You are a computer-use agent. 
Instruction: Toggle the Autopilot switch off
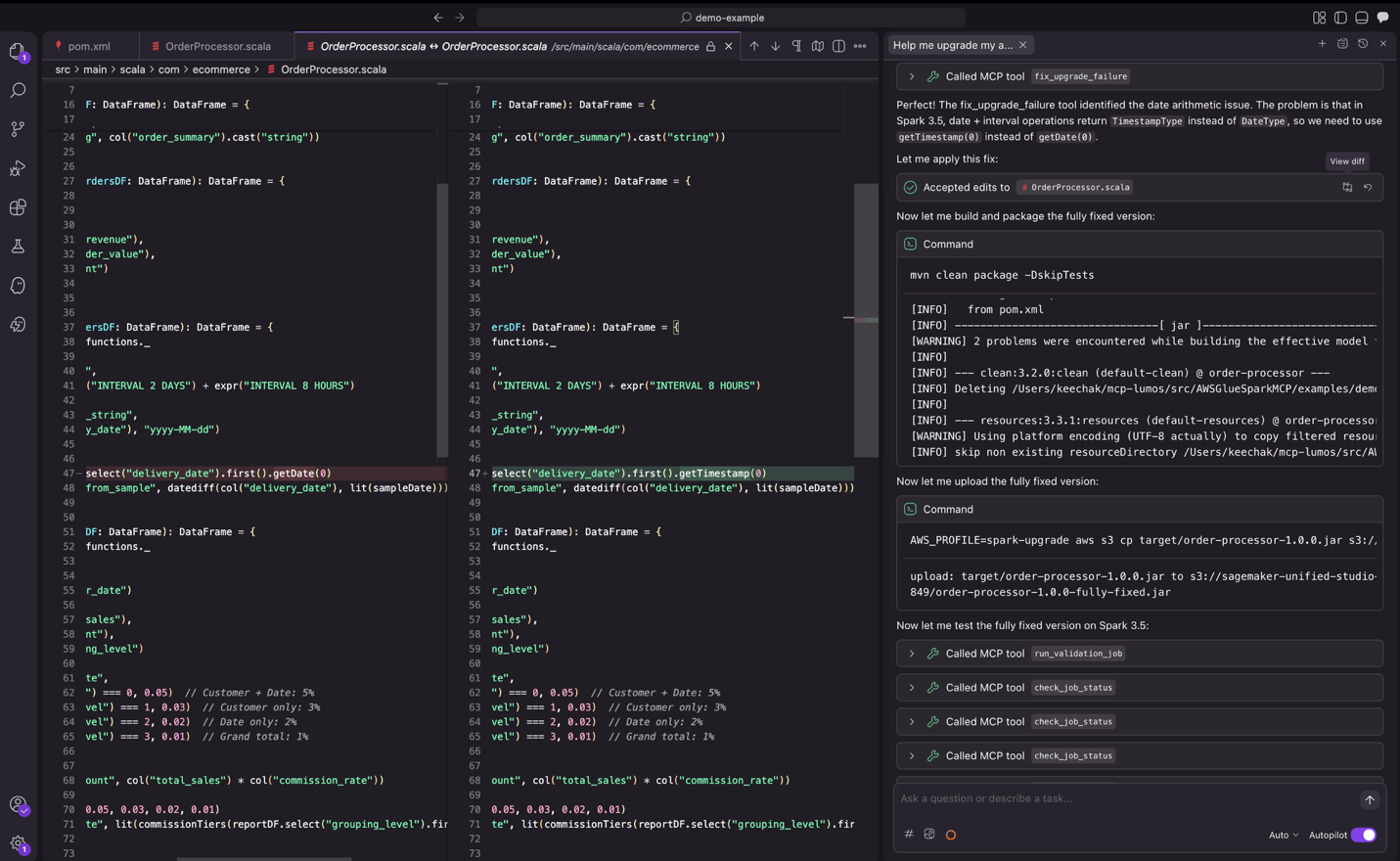point(1363,835)
